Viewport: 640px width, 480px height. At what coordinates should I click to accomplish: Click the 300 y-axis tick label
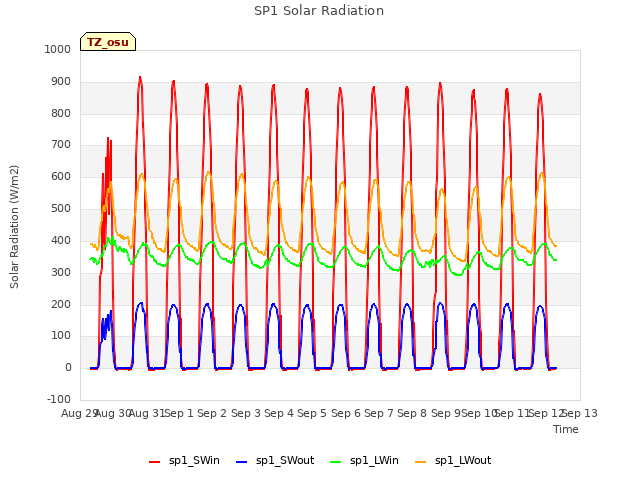click(61, 272)
